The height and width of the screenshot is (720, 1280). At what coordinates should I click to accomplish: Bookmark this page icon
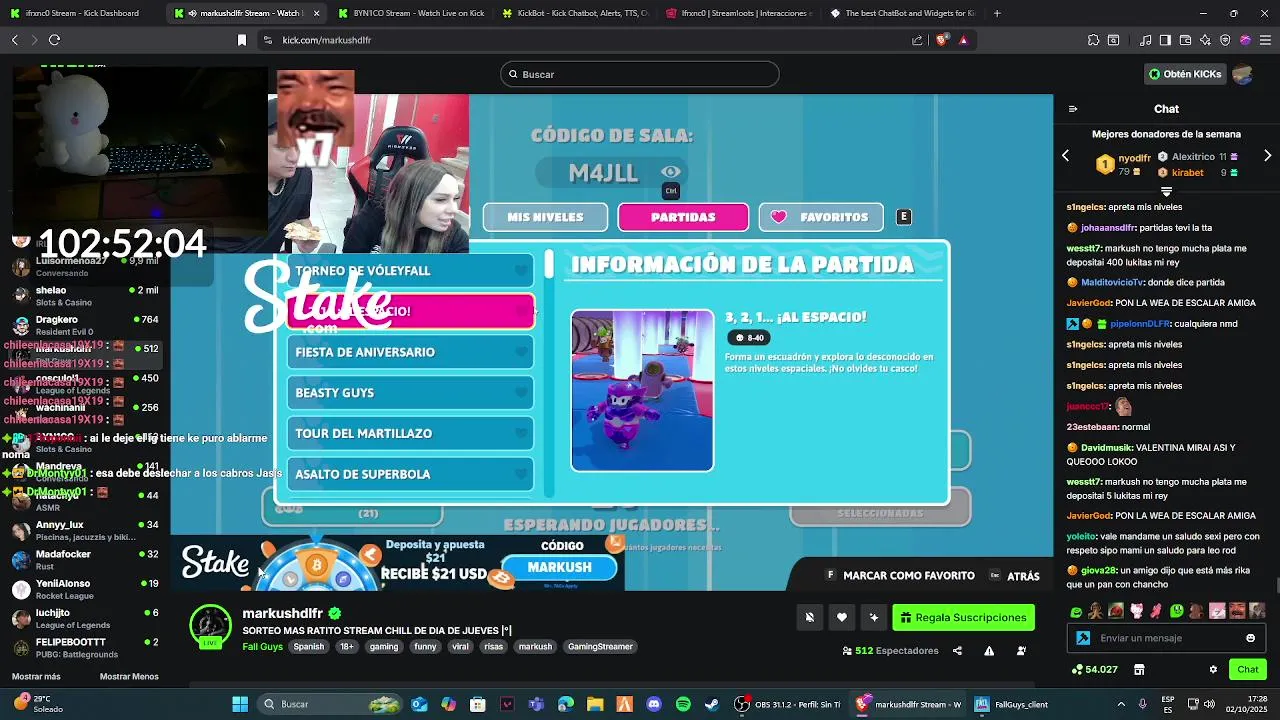pyautogui.click(x=241, y=40)
